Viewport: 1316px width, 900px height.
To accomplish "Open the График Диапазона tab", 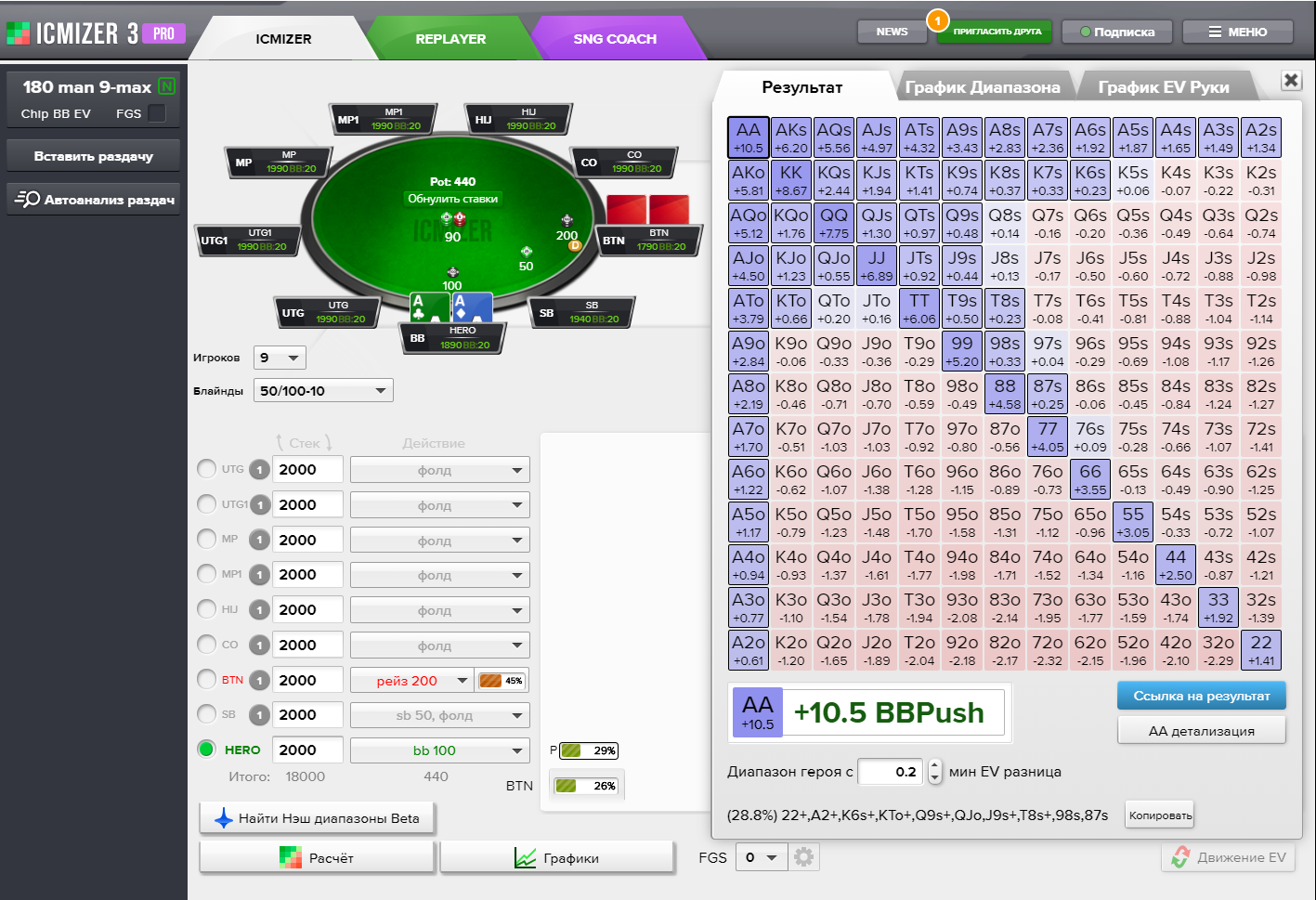I will [983, 87].
